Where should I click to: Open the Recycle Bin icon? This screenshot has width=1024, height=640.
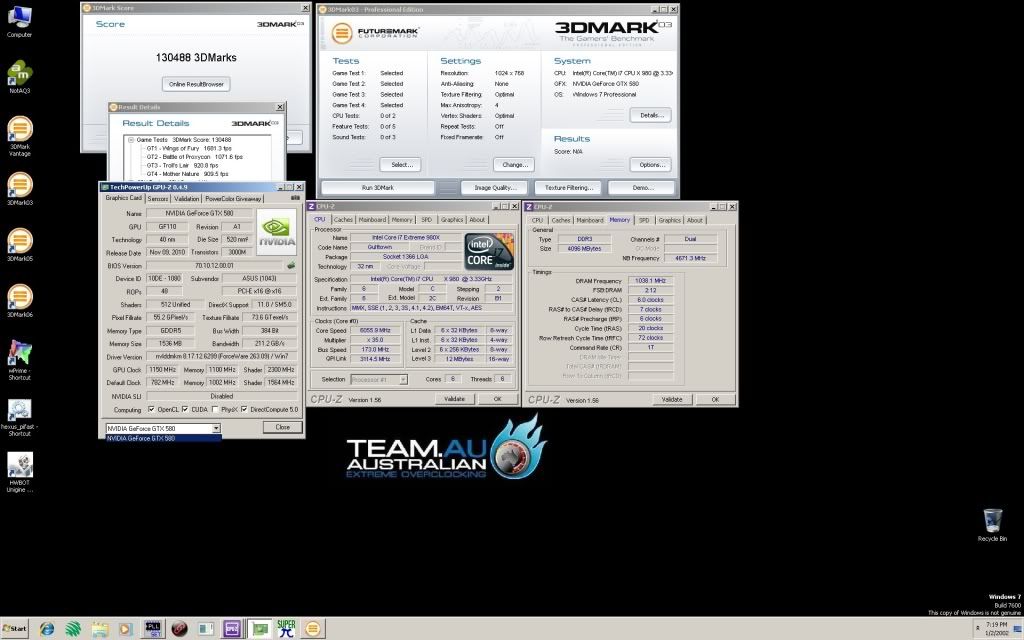pyautogui.click(x=992, y=520)
